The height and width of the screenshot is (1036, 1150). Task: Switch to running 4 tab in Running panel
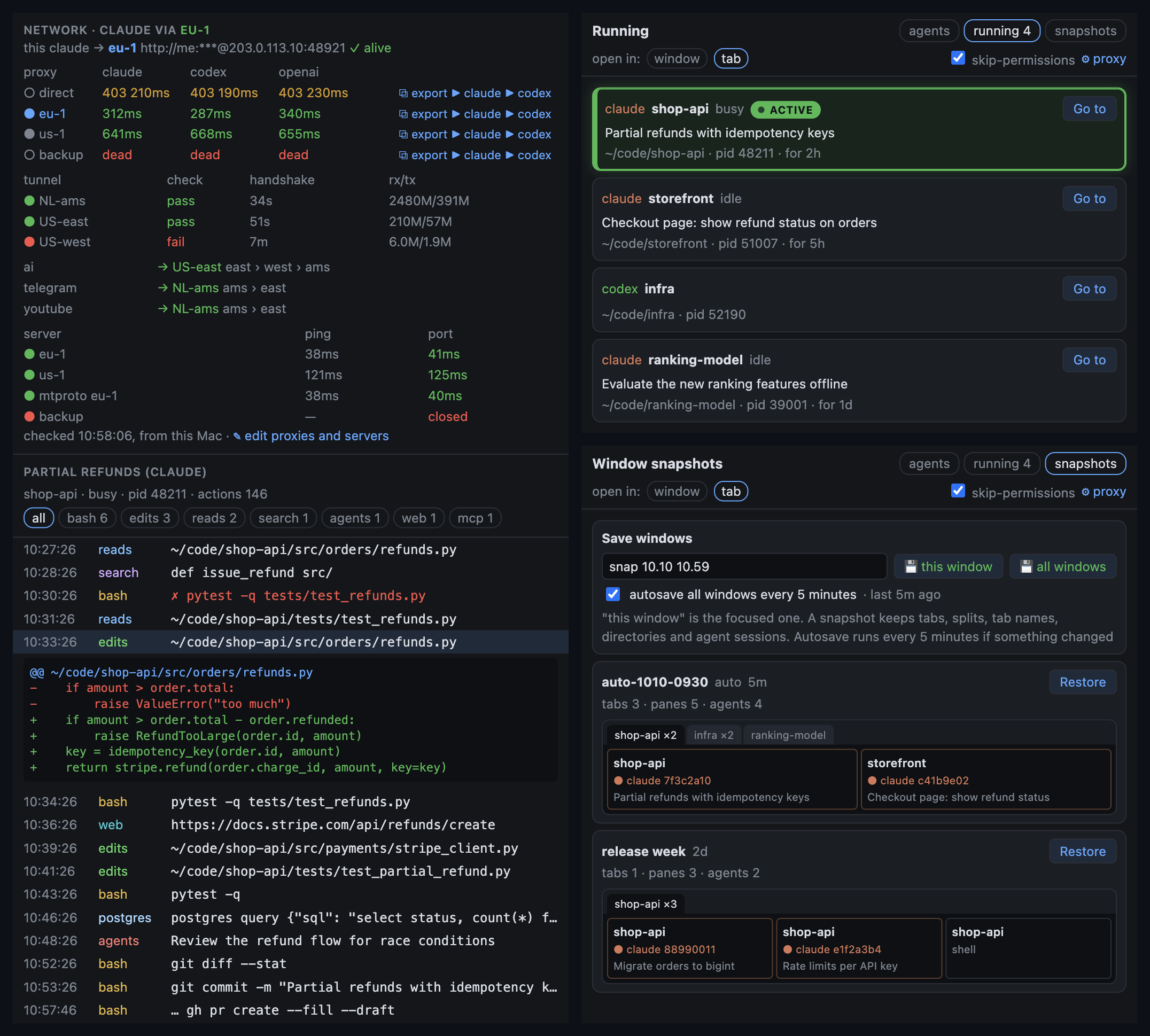pos(1001,31)
